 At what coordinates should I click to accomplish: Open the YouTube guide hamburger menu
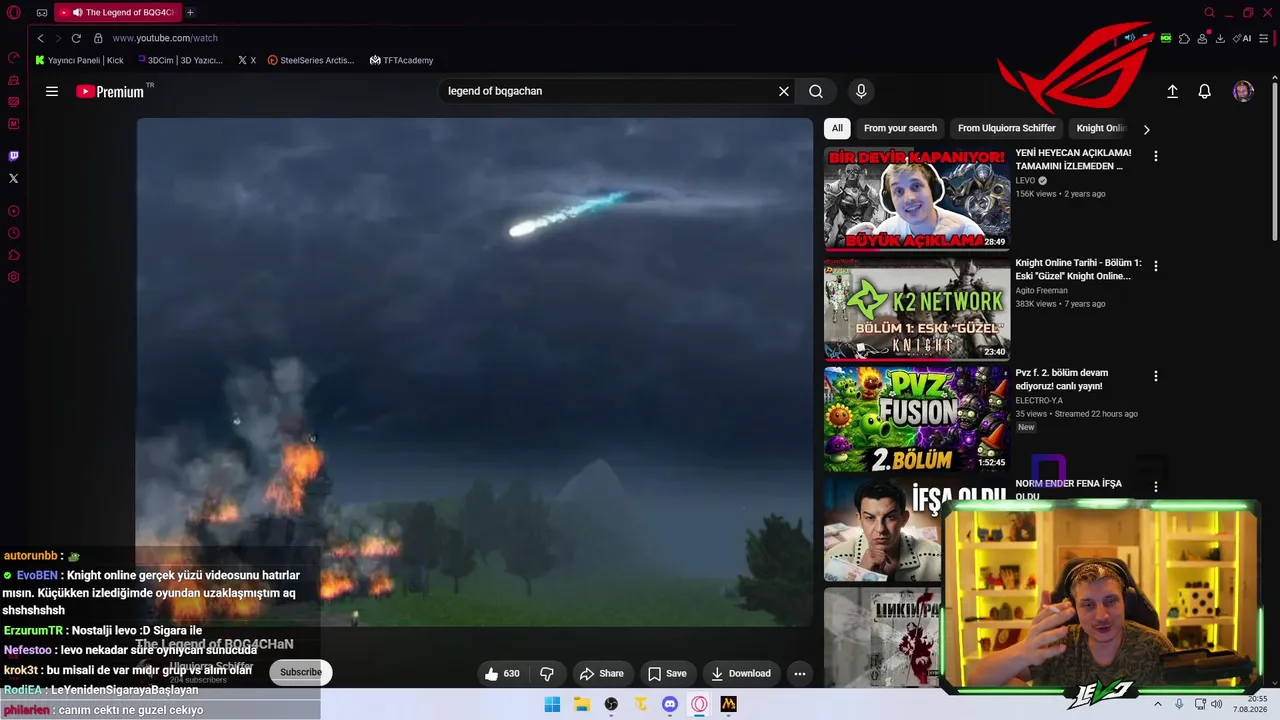click(52, 91)
